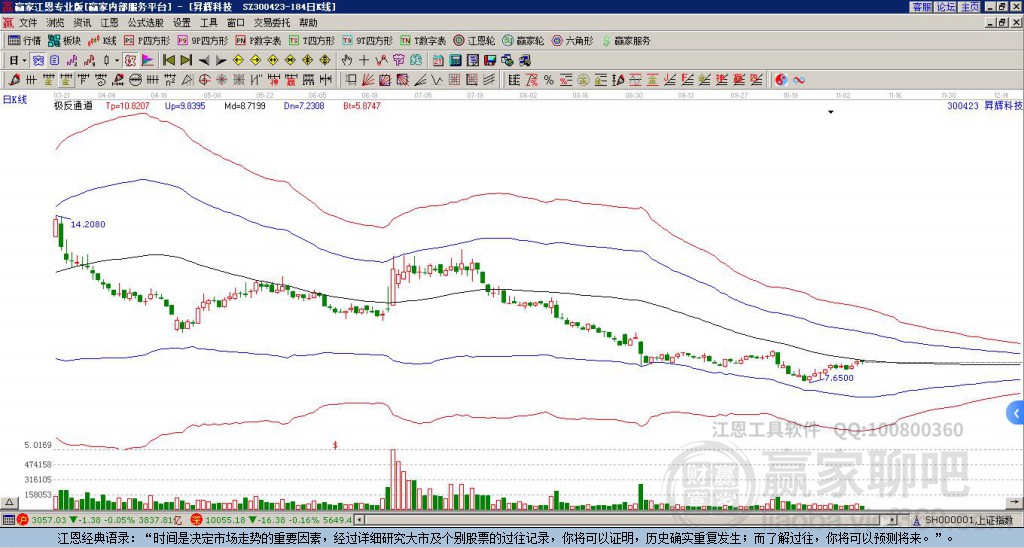This screenshot has width=1024, height=548.
Task: Open P四方形 tool
Action: pyautogui.click(x=147, y=40)
